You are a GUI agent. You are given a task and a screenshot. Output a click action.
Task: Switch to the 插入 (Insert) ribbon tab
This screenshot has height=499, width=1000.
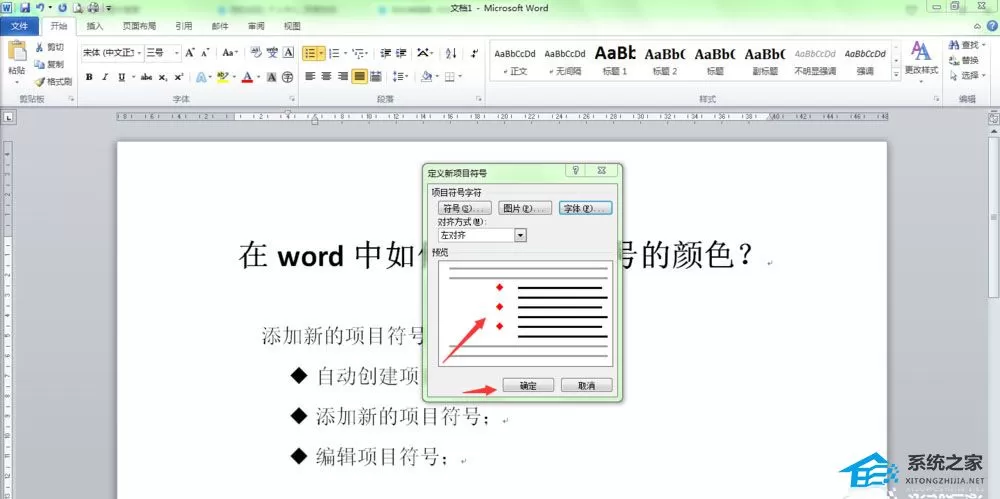click(95, 26)
